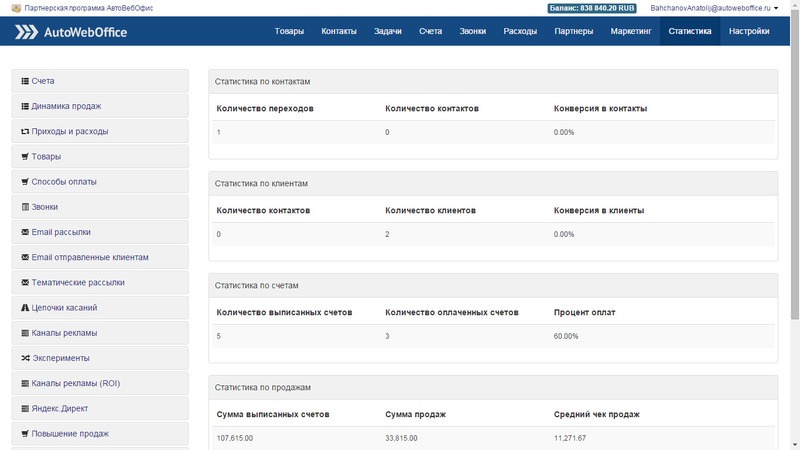Click the shuffle icon beside Эксперименты
Viewport: 800px width, 450px height.
click(x=26, y=358)
